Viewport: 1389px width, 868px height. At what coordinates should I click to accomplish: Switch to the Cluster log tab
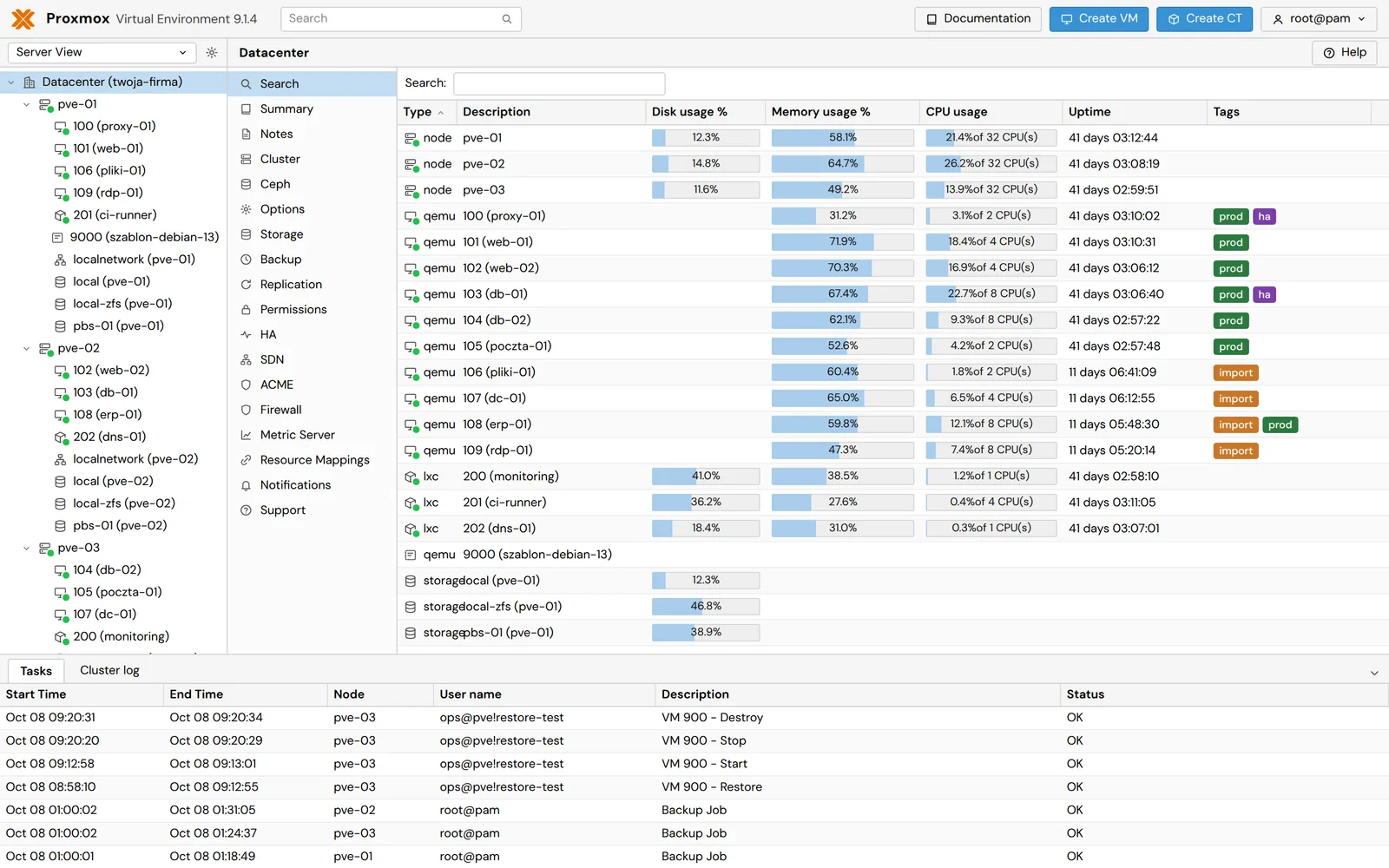coord(109,671)
